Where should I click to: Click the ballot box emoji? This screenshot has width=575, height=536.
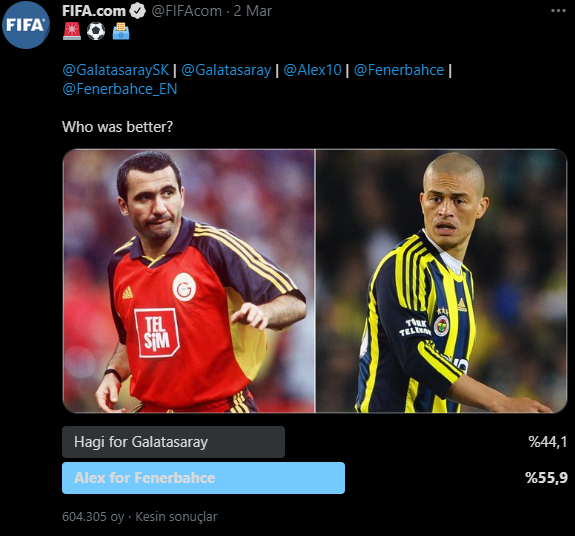click(x=121, y=32)
